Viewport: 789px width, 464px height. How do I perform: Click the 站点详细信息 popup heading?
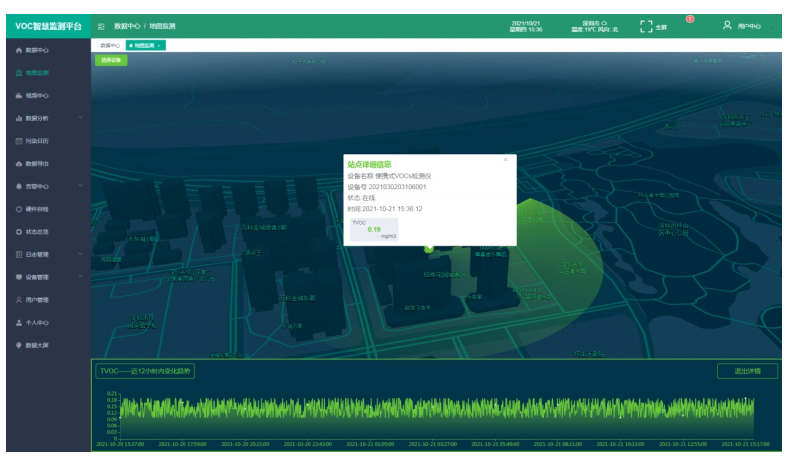point(369,165)
